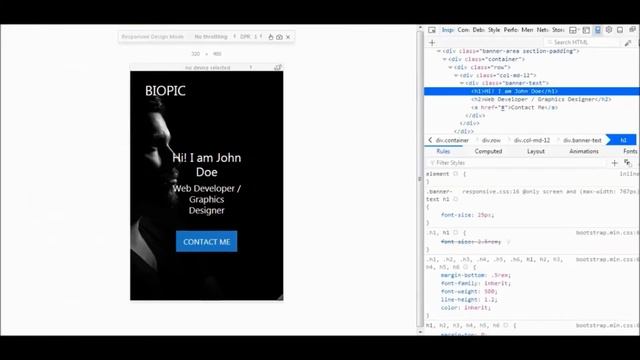The width and height of the screenshot is (640, 360).
Task: Select the Contact Me anchor node
Action: [514, 108]
